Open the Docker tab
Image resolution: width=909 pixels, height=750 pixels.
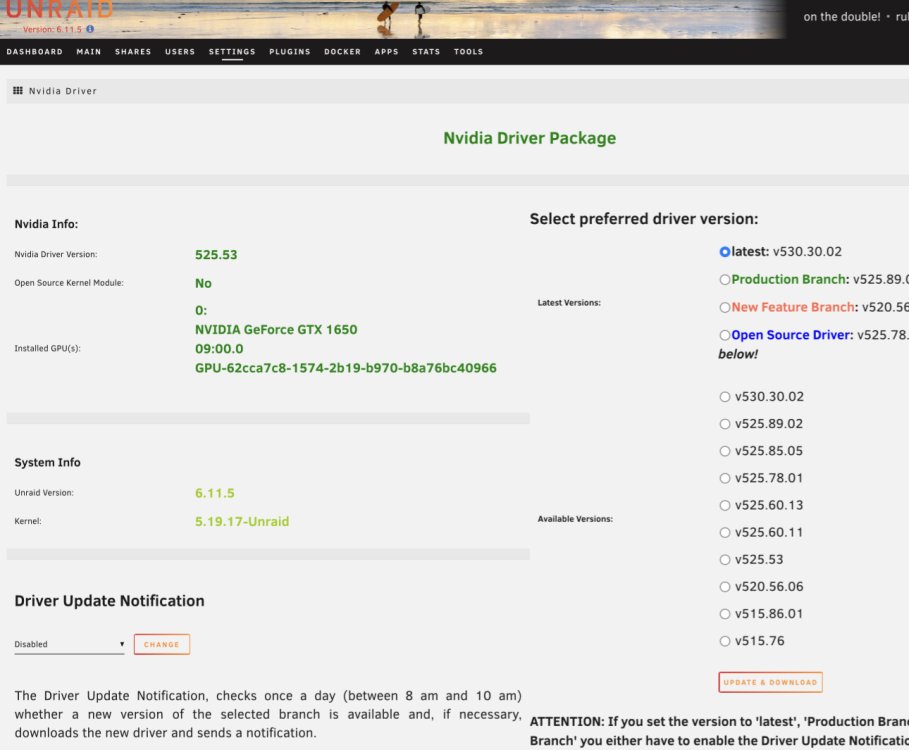(x=343, y=52)
